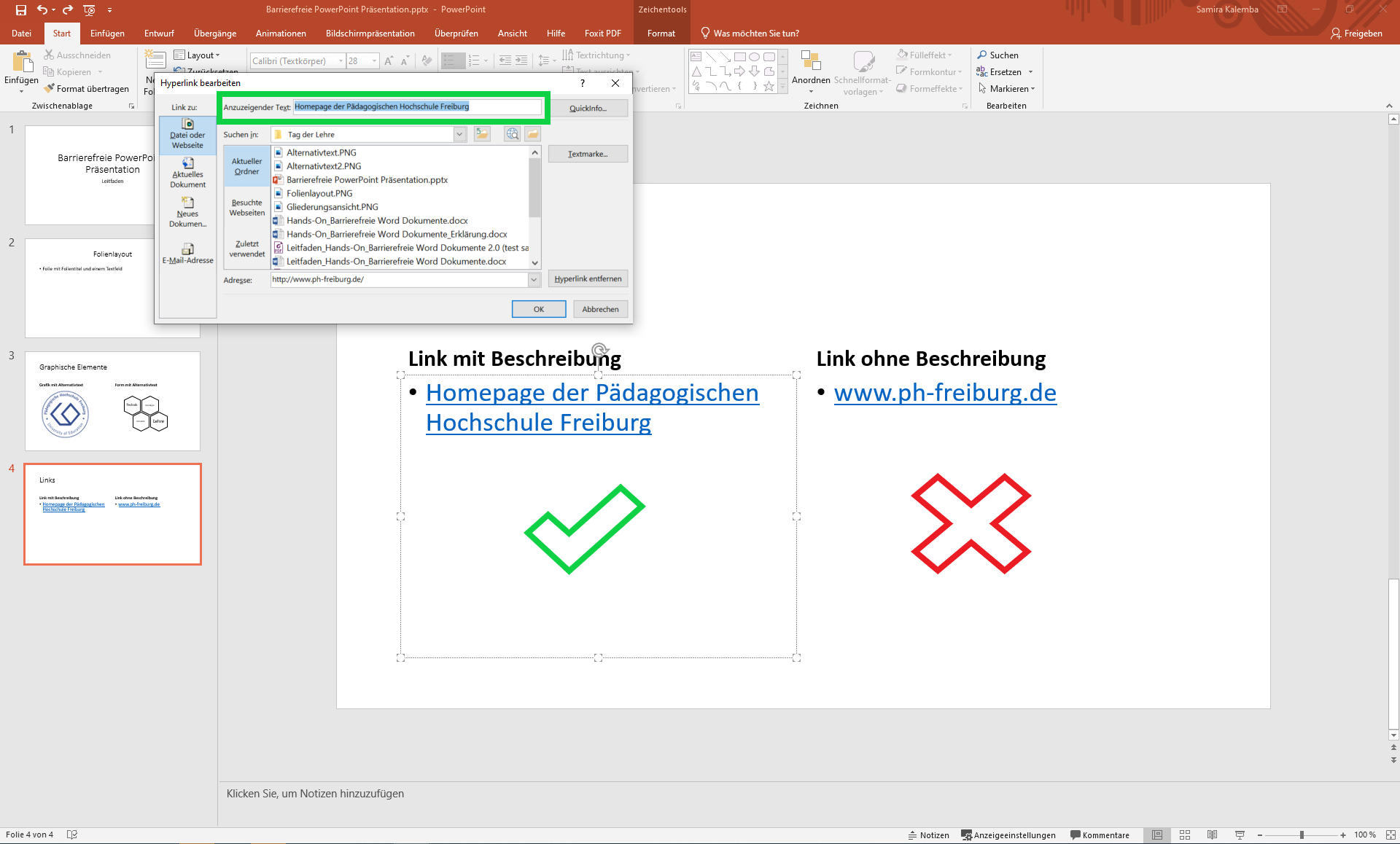Click the browse the web icon
Viewport: 1400px width, 844px height.
[x=513, y=134]
